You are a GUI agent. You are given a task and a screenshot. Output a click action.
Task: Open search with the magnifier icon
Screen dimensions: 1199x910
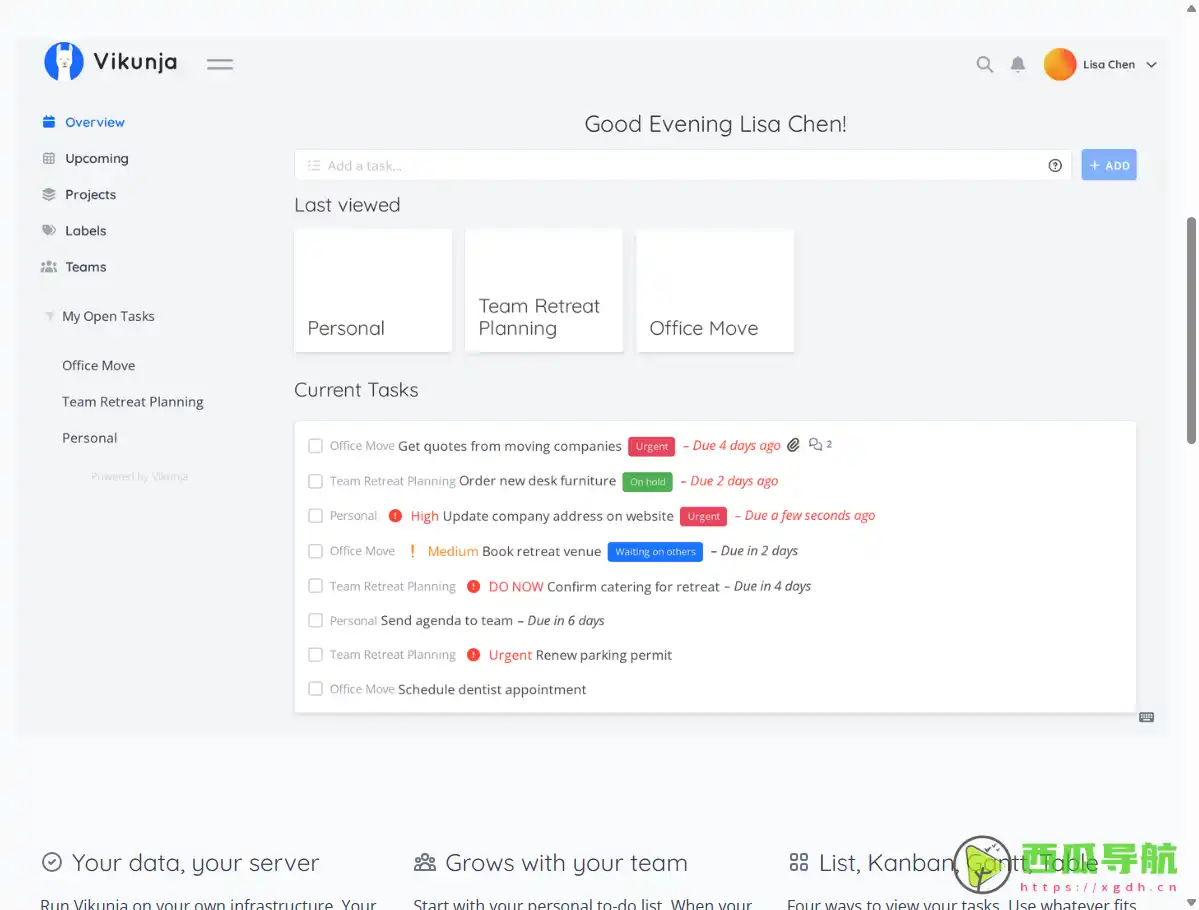click(x=984, y=64)
